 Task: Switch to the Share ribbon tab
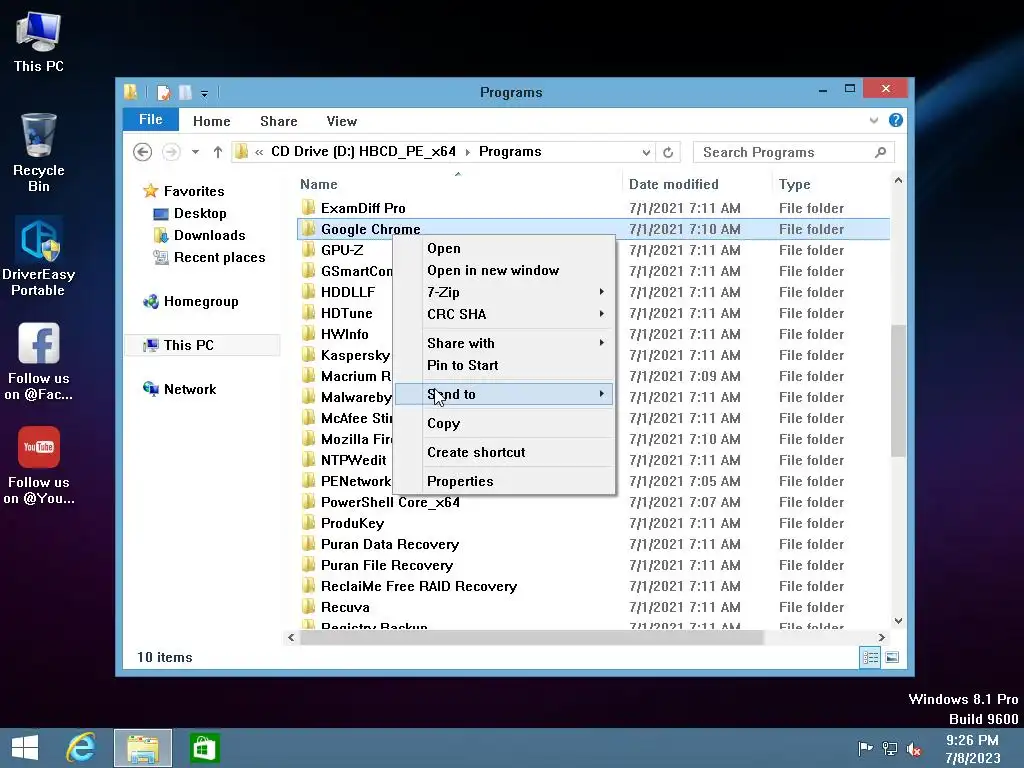[x=279, y=121]
